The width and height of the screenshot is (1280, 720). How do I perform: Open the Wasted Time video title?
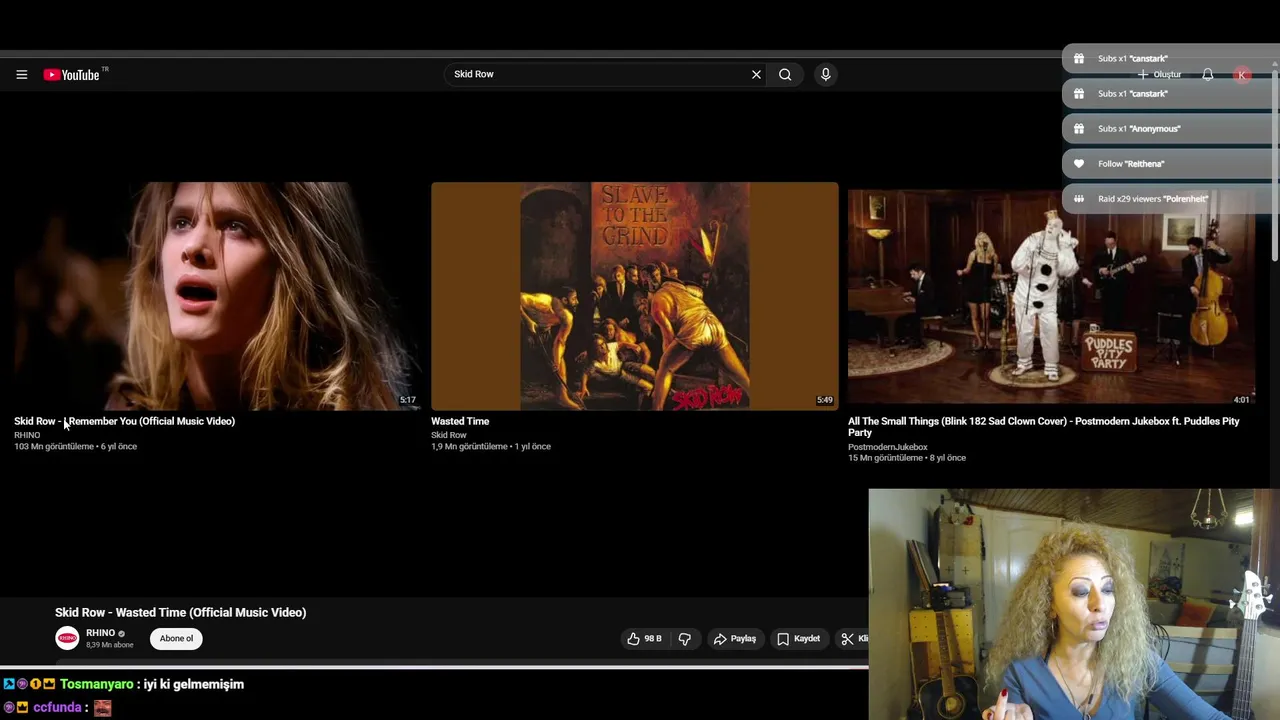460,421
